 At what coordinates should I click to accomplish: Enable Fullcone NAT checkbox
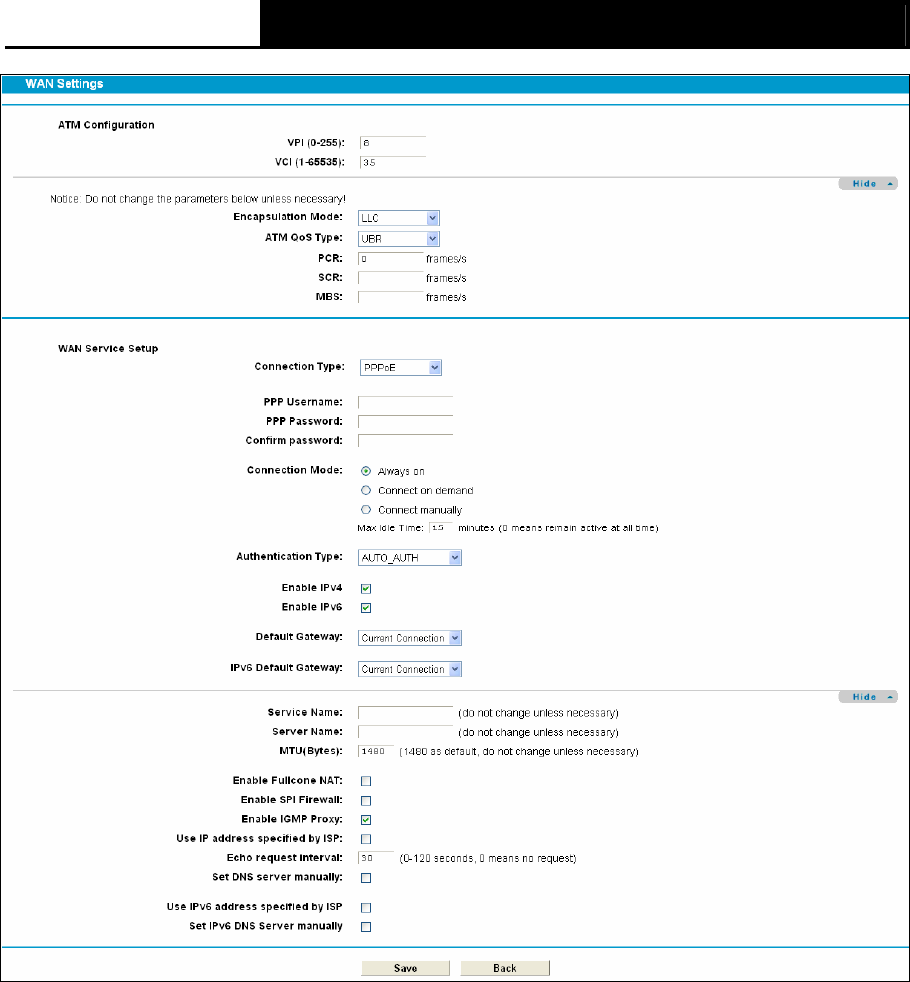pyautogui.click(x=366, y=781)
